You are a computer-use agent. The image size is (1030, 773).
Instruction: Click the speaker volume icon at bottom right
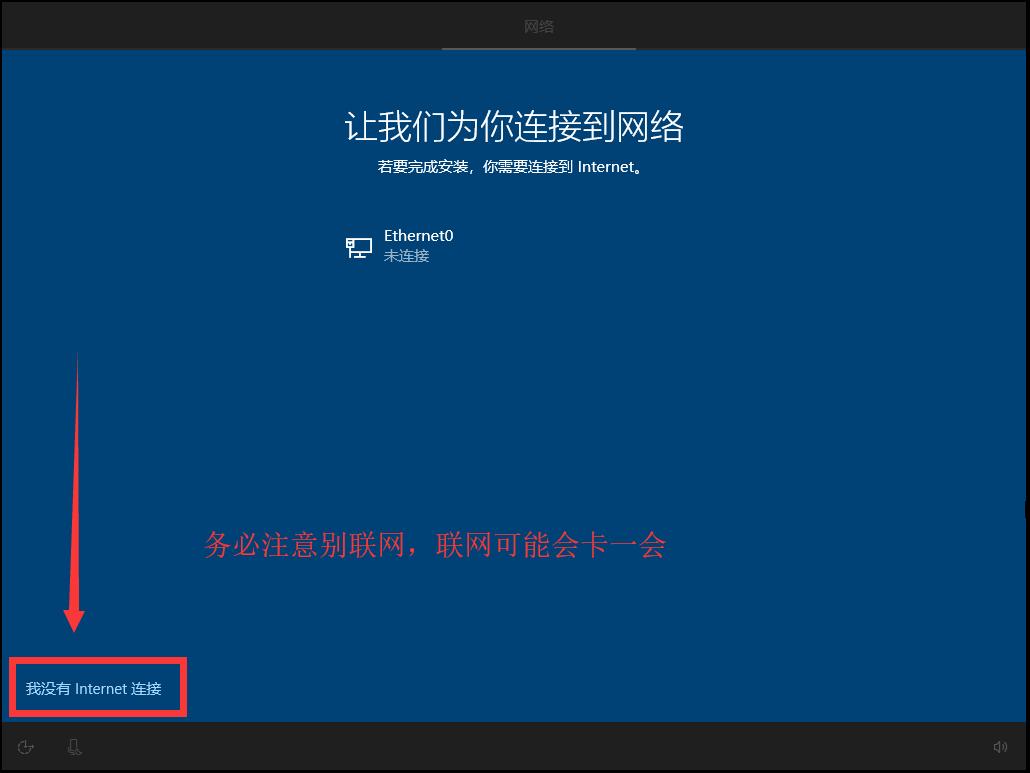(x=1000, y=747)
